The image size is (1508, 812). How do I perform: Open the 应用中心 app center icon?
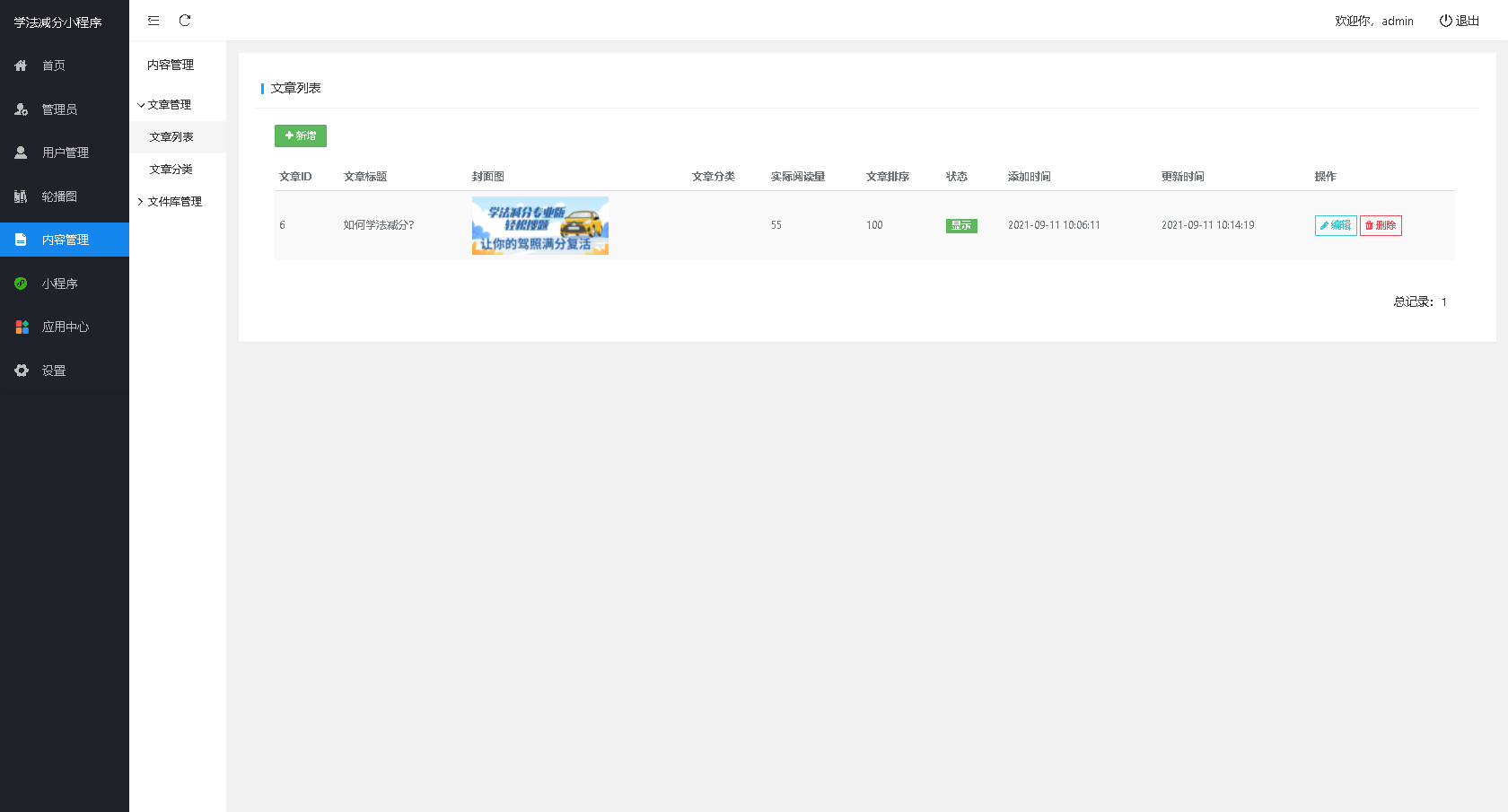[x=22, y=327]
